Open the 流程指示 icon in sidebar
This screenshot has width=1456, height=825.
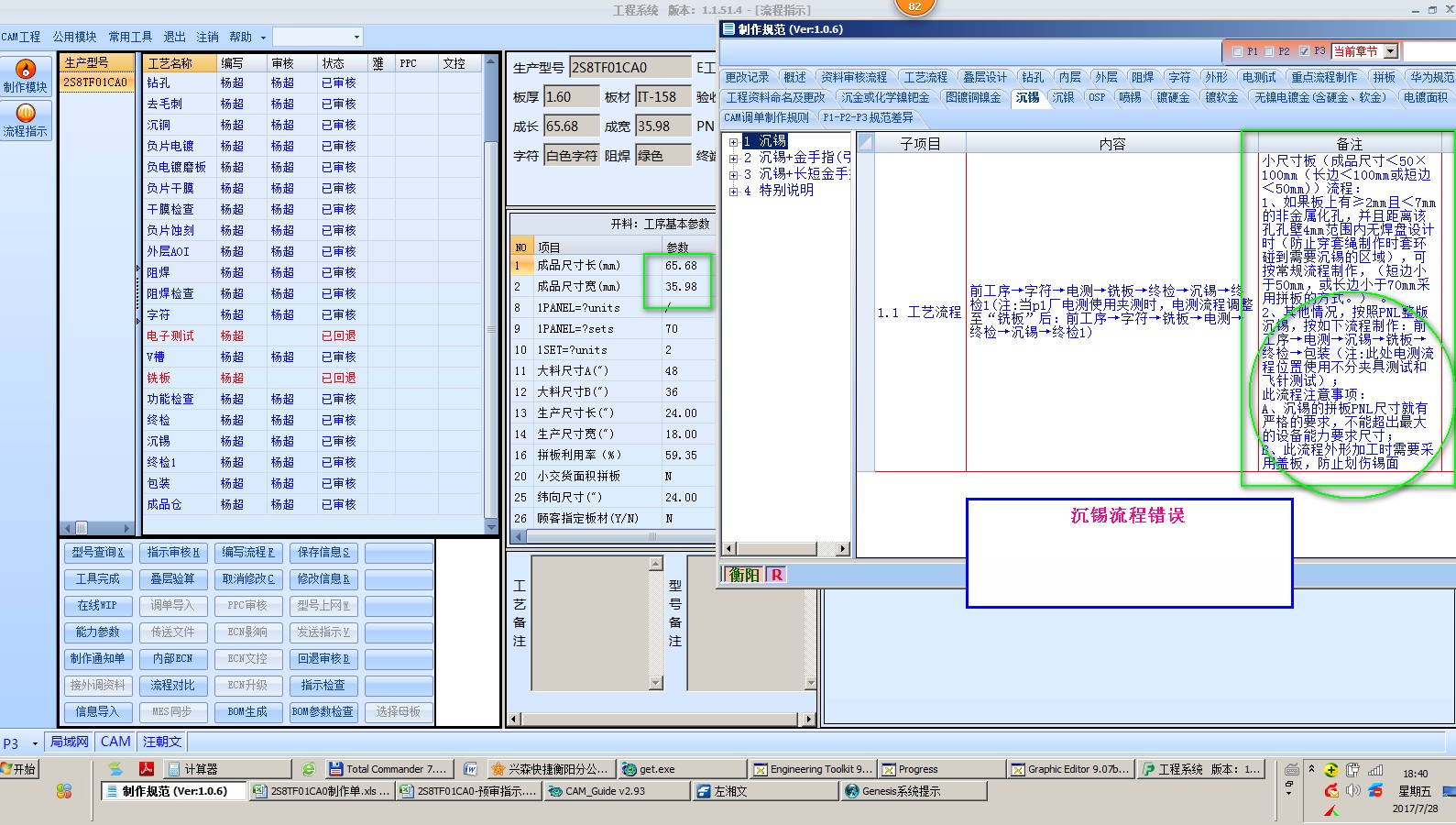(25, 120)
